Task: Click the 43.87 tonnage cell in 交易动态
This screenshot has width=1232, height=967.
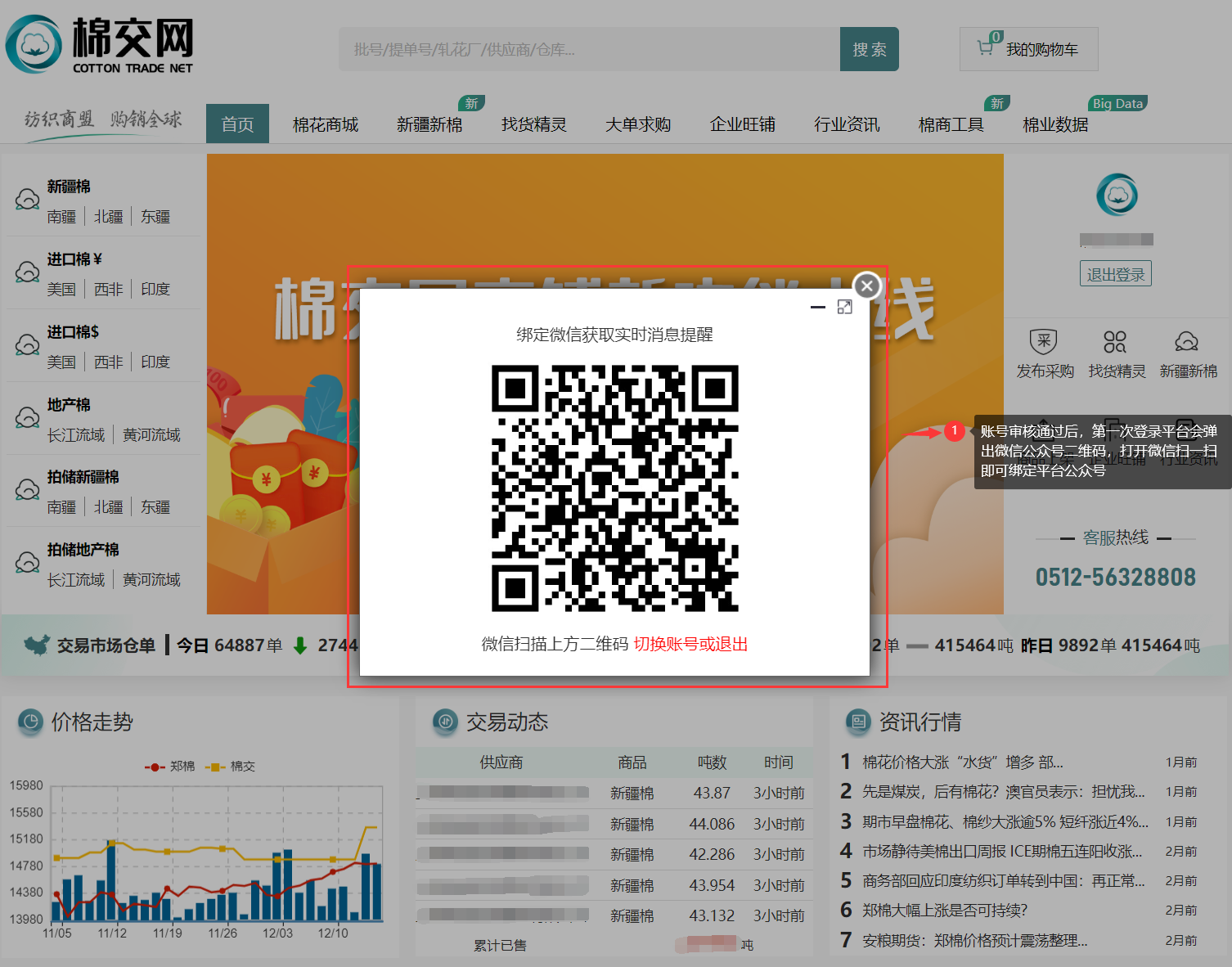Action: (712, 793)
